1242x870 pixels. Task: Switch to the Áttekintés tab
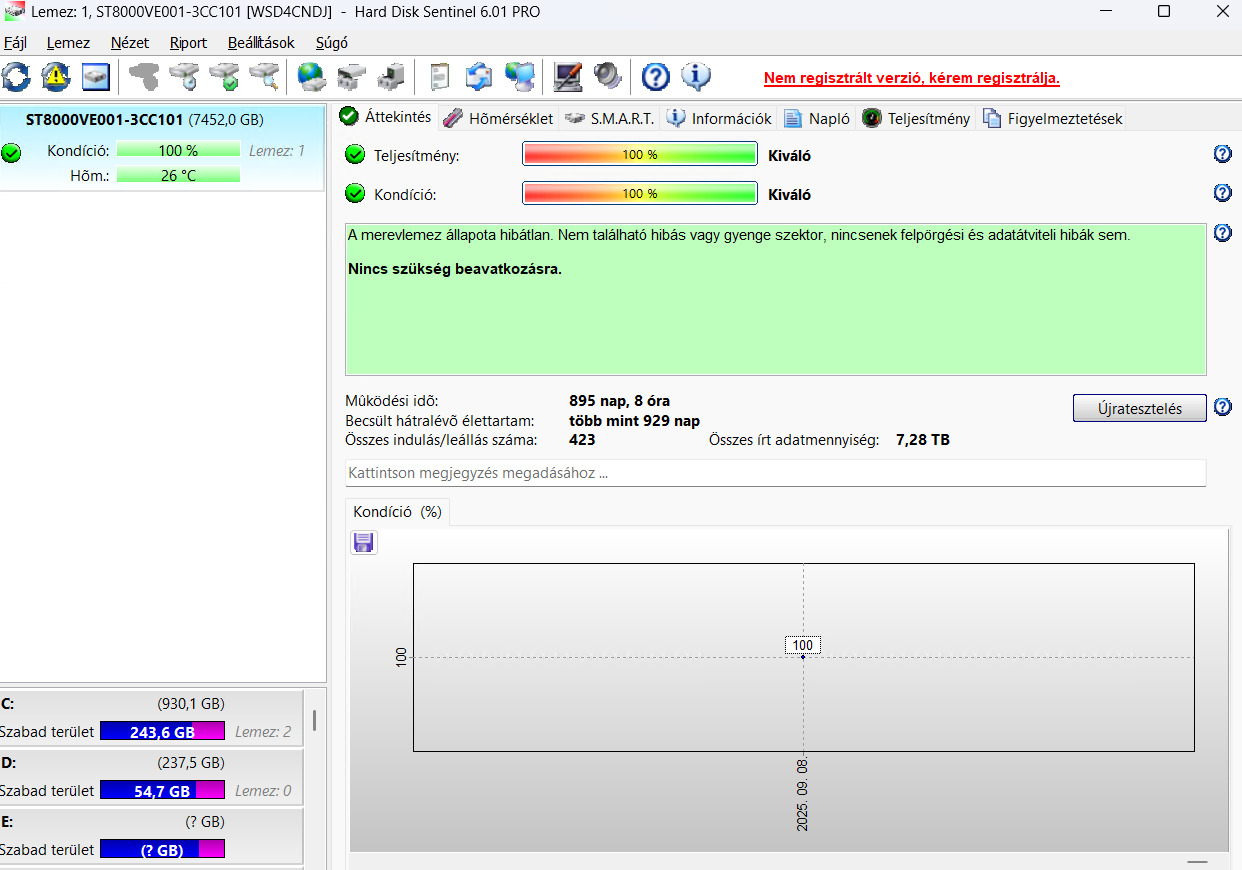(386, 116)
